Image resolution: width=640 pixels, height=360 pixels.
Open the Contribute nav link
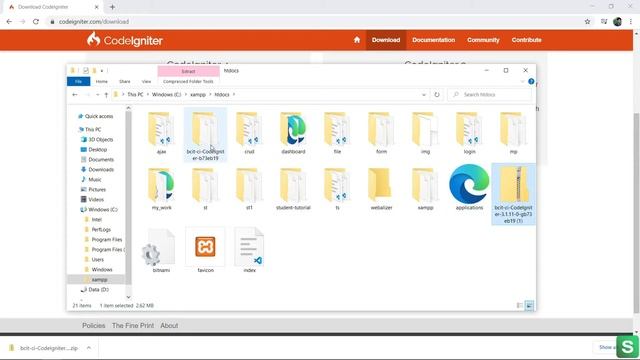point(527,40)
